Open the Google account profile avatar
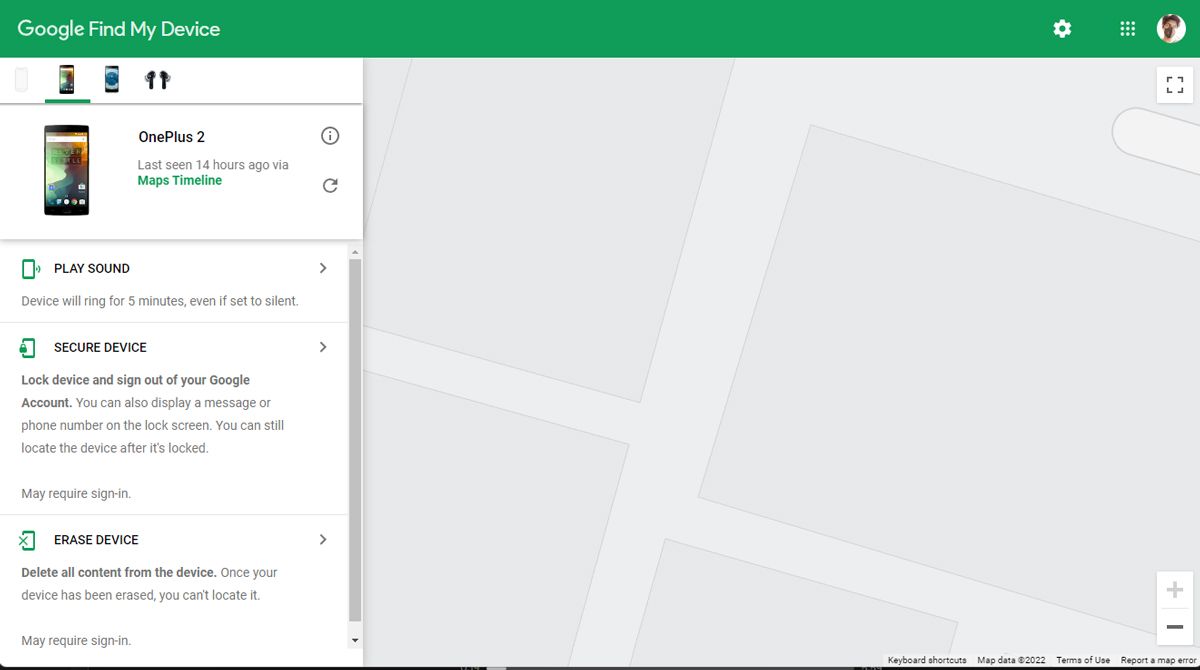The width and height of the screenshot is (1200, 670). point(1171,29)
